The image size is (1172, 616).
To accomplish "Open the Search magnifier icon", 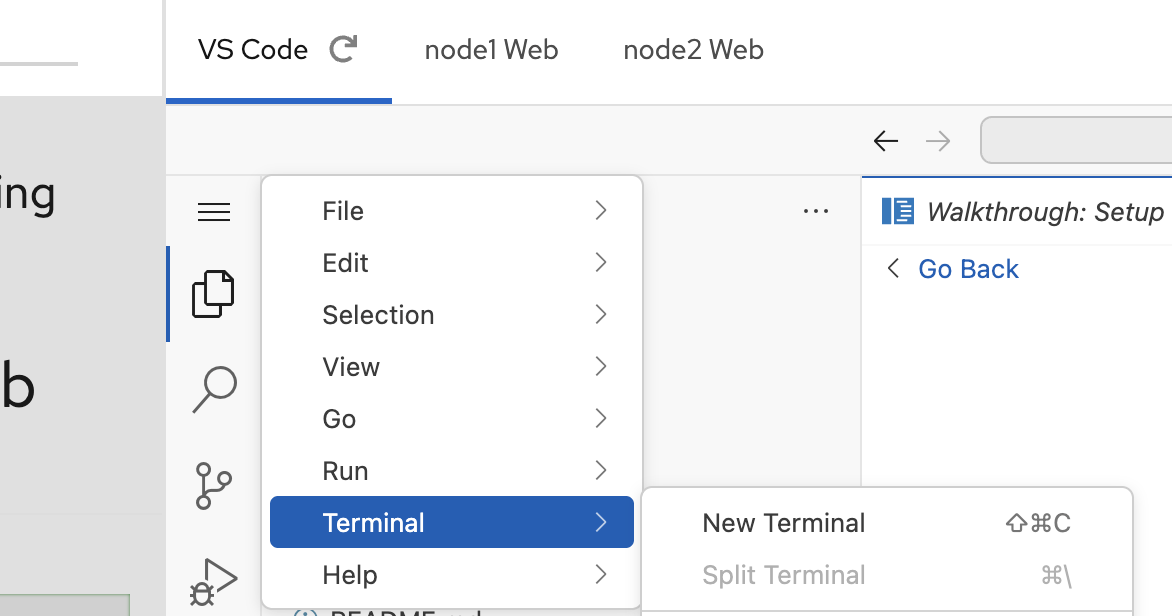I will tap(215, 389).
